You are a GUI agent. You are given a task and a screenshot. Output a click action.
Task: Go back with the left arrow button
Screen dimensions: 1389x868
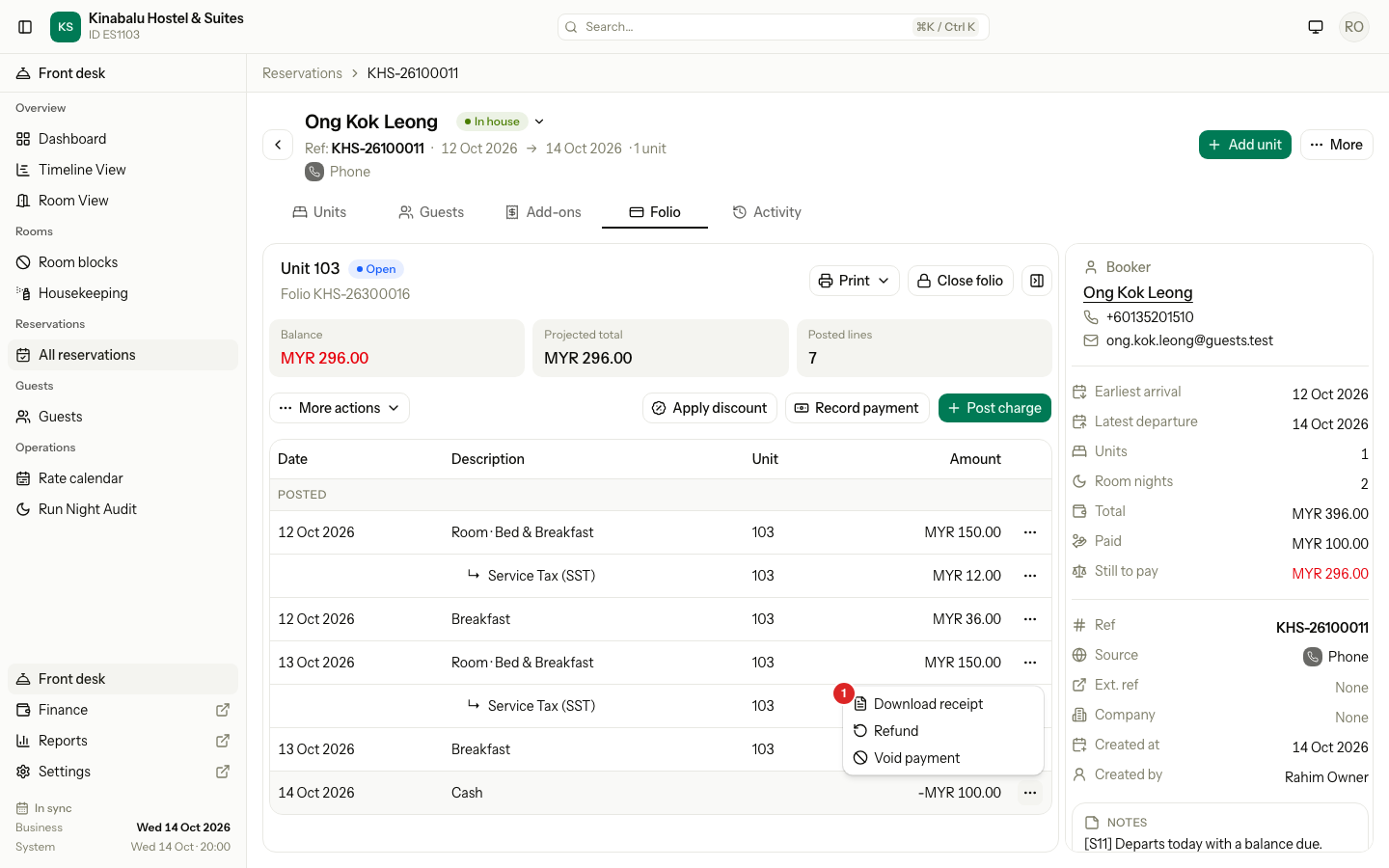[x=278, y=145]
